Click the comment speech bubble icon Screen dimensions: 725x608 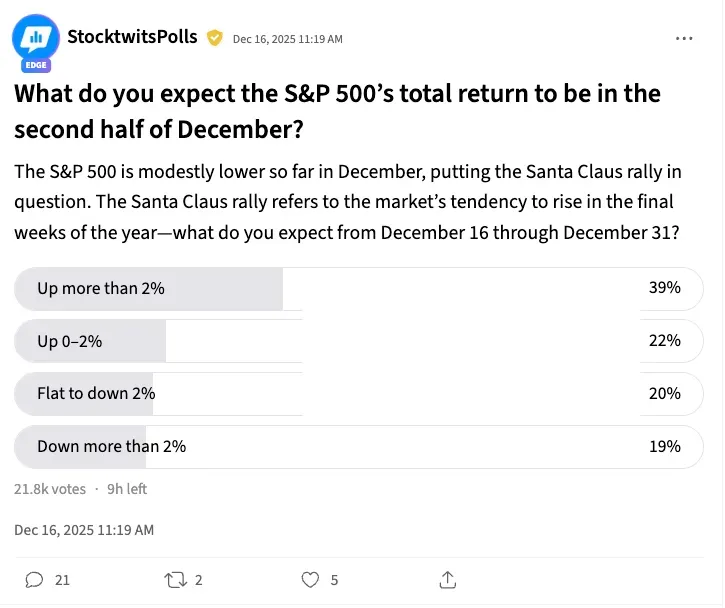(34, 579)
